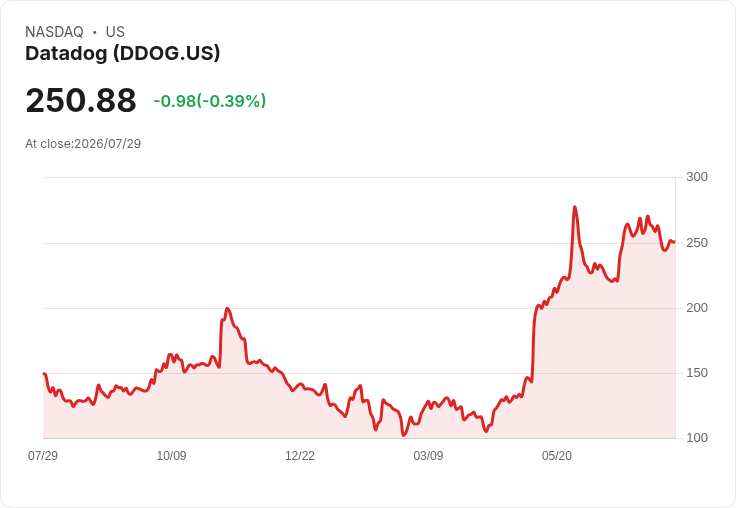Screen dimensions: 736x508
Task: Click the chart line's leftmost starting point
Action: coord(44,374)
